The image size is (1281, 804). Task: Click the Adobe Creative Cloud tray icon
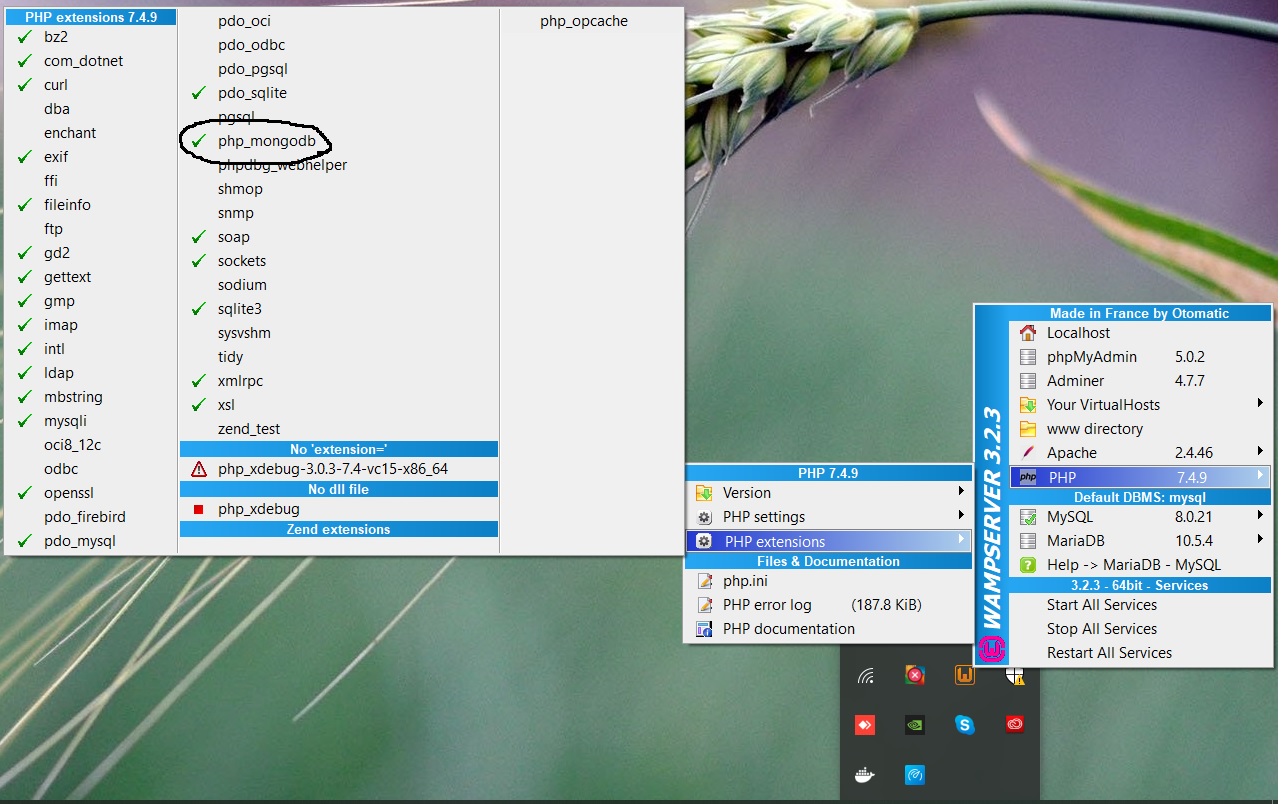[x=1015, y=725]
